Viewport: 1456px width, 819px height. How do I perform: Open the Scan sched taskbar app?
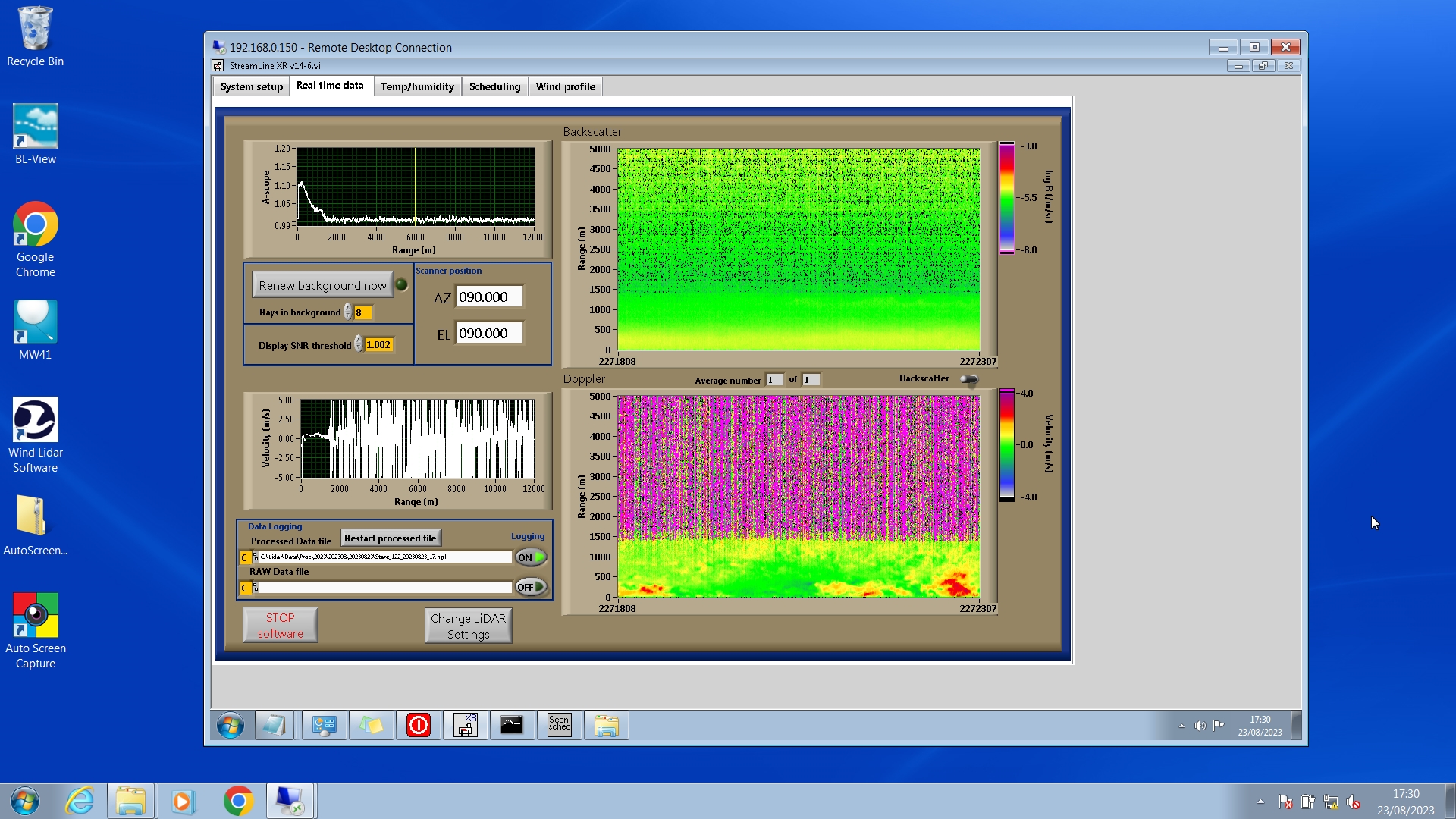coord(559,725)
